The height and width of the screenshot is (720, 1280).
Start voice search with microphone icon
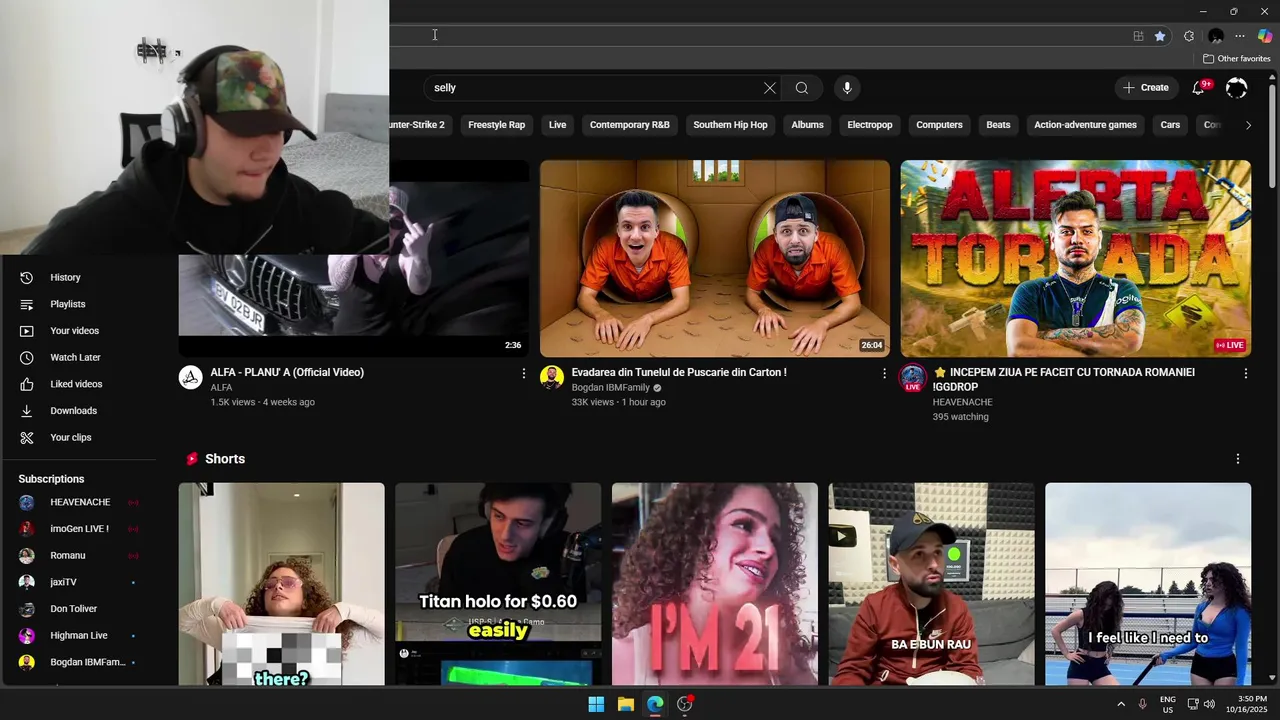coord(847,88)
